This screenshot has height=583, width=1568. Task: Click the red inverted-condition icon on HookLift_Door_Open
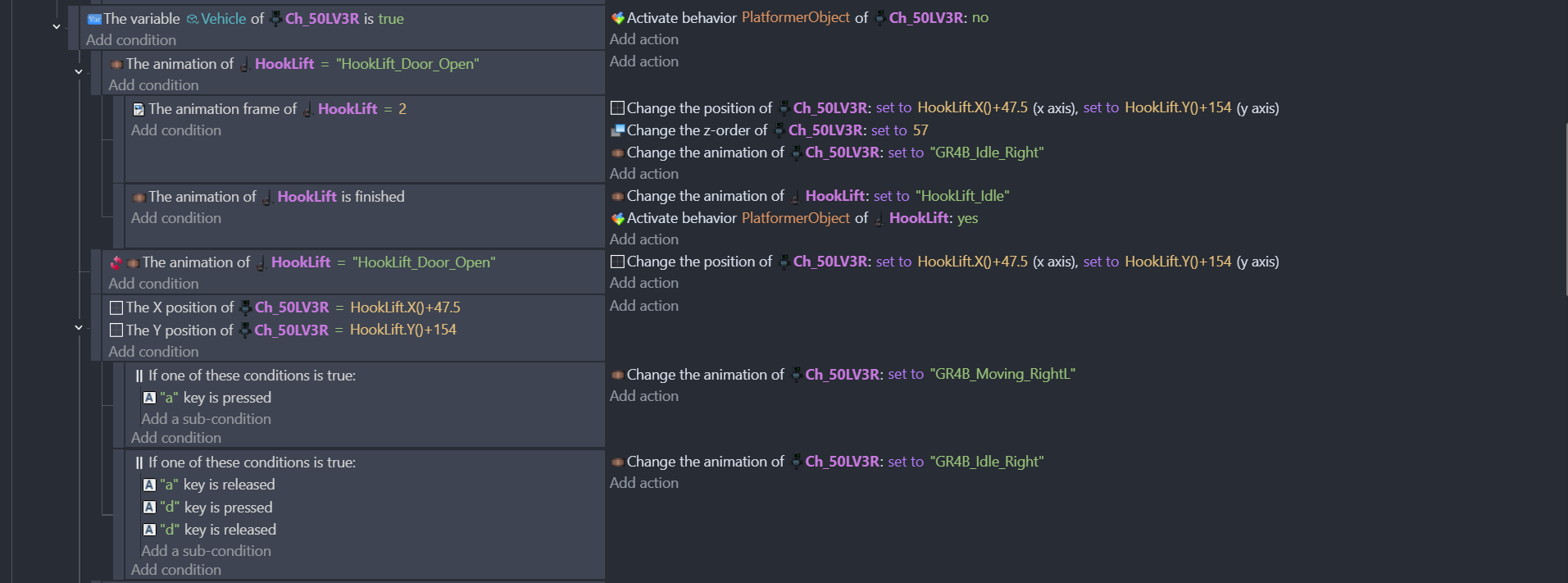point(116,262)
